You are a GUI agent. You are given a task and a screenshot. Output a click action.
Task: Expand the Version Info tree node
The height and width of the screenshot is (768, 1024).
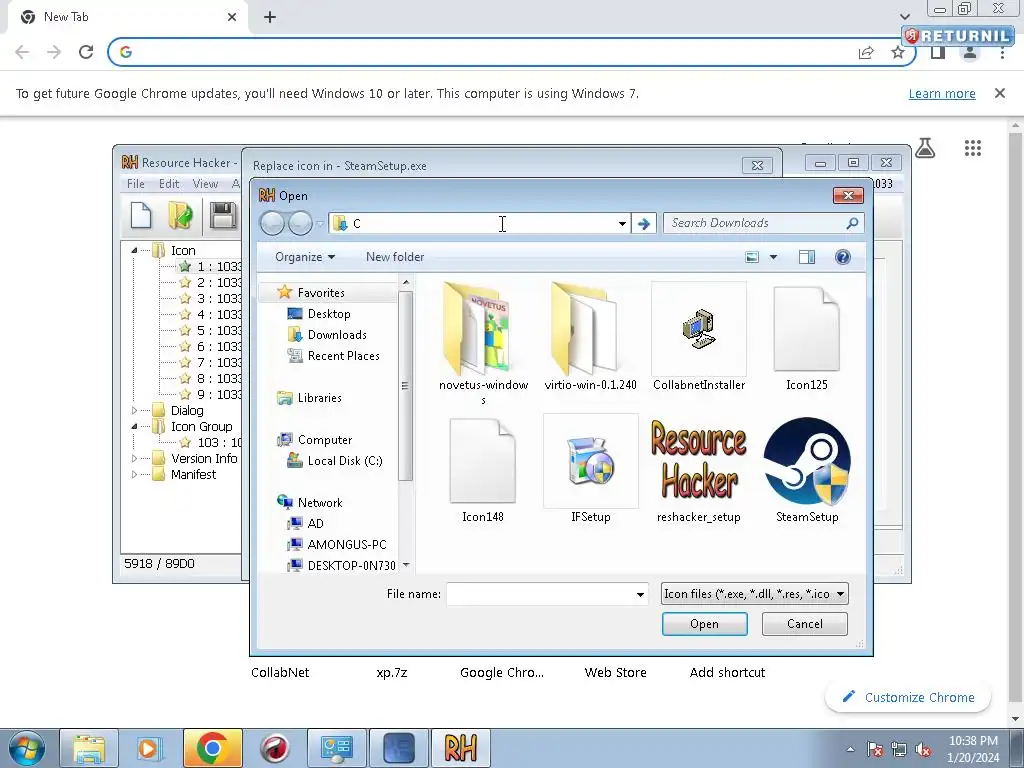(134, 458)
